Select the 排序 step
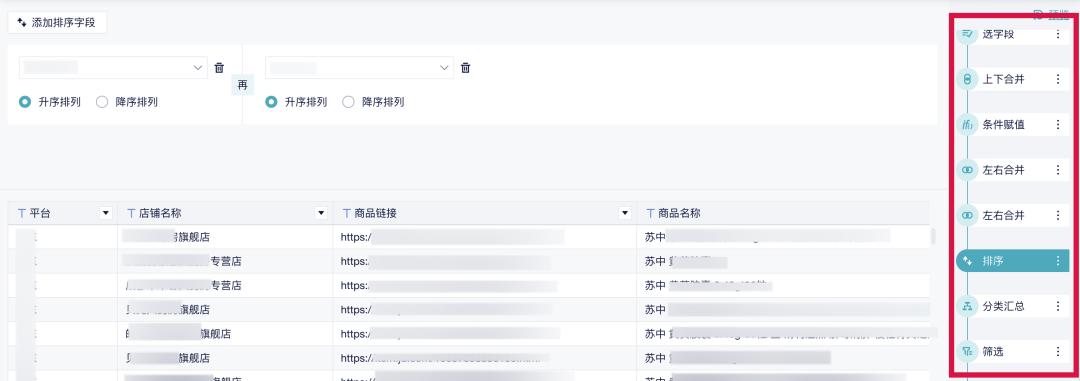Screen dimensions: 1080x381 coord(1011,261)
